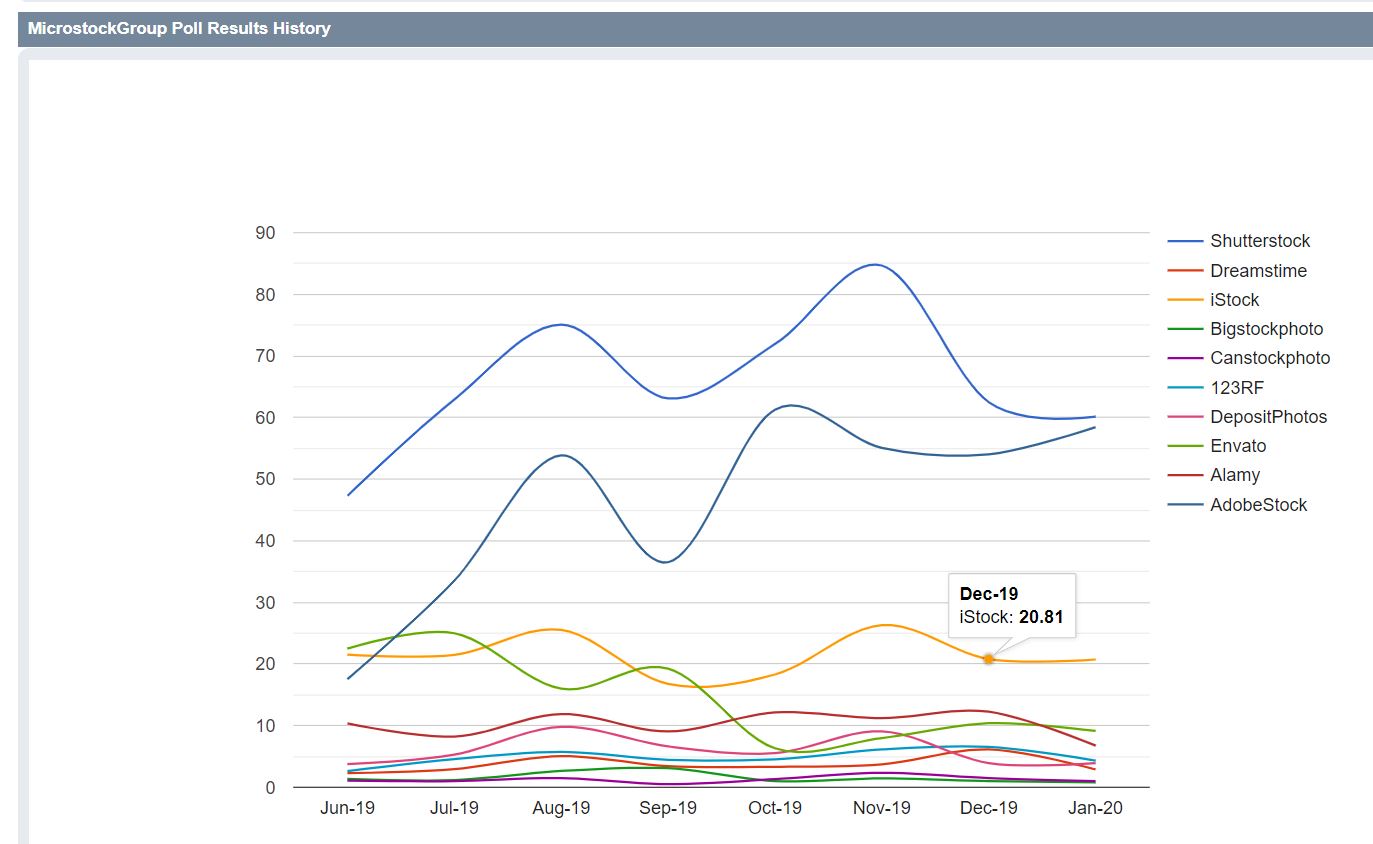This screenshot has width=1373, height=844.
Task: Click the pink line swatch beside DepositPhotos
Action: tap(1185, 417)
